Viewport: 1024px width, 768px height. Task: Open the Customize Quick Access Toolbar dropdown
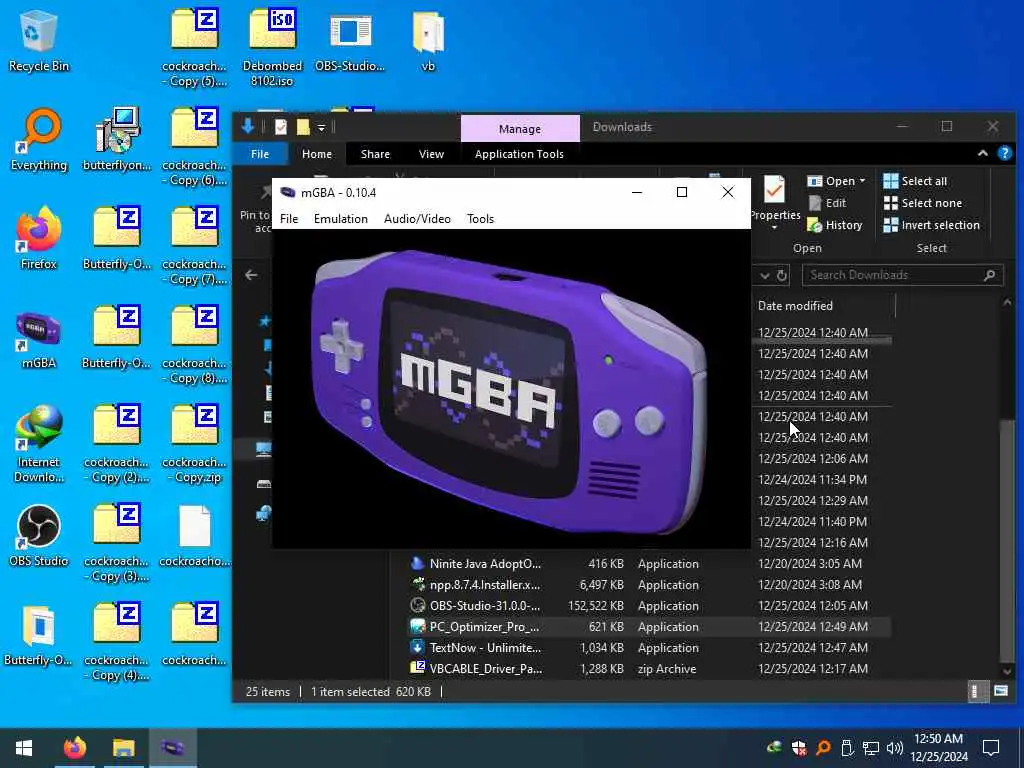[321, 127]
